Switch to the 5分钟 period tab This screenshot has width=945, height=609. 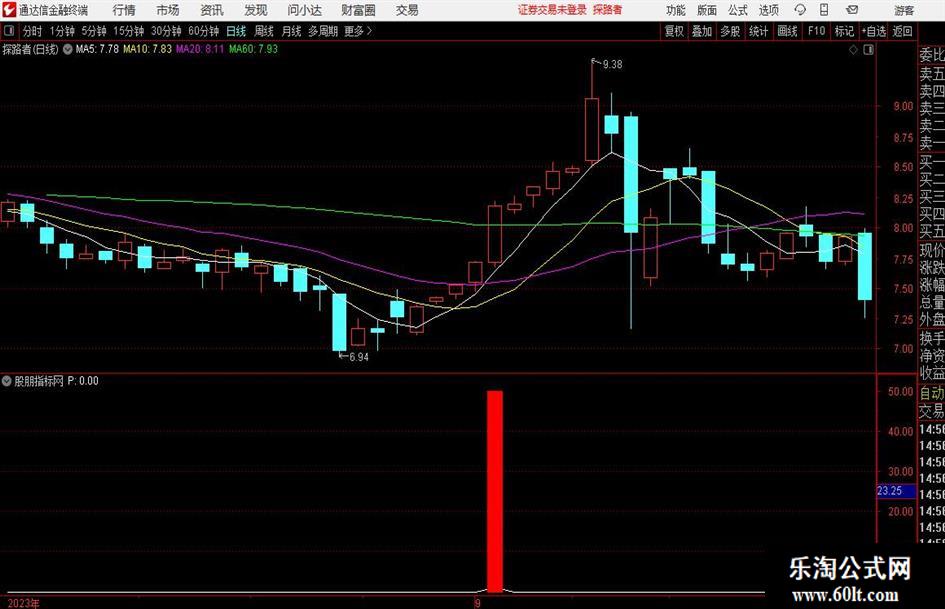click(93, 31)
